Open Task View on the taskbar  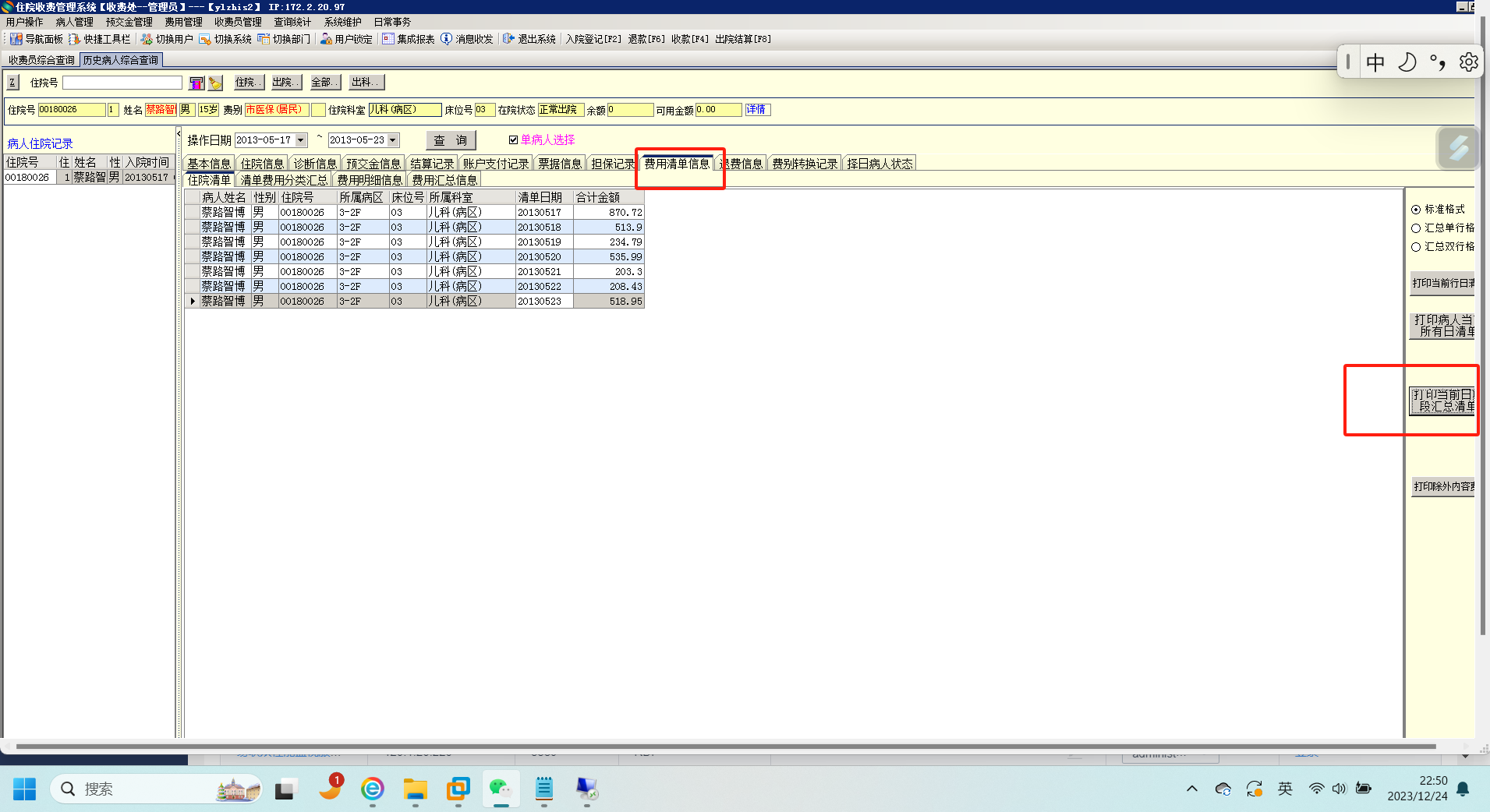pos(287,789)
